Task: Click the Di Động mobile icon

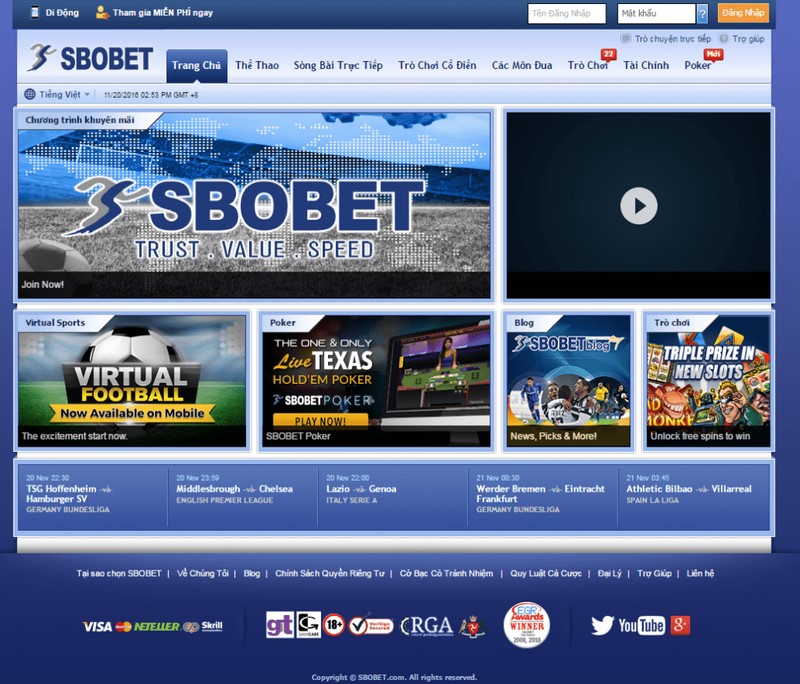Action: coord(36,13)
